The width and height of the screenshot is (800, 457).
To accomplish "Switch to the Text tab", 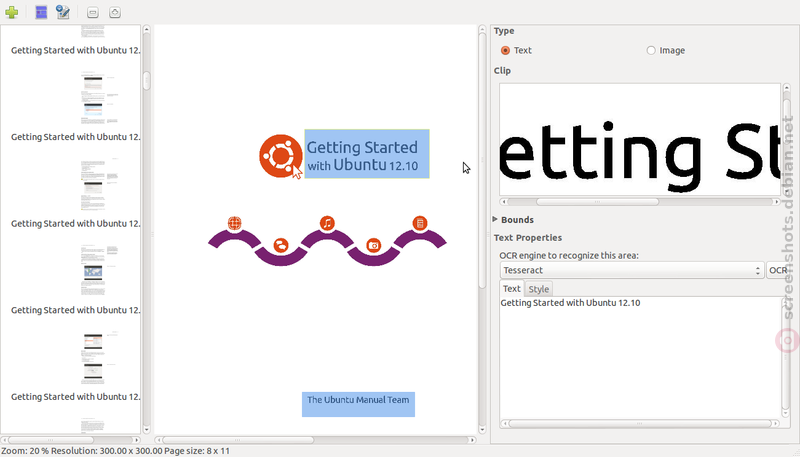I will tap(512, 289).
